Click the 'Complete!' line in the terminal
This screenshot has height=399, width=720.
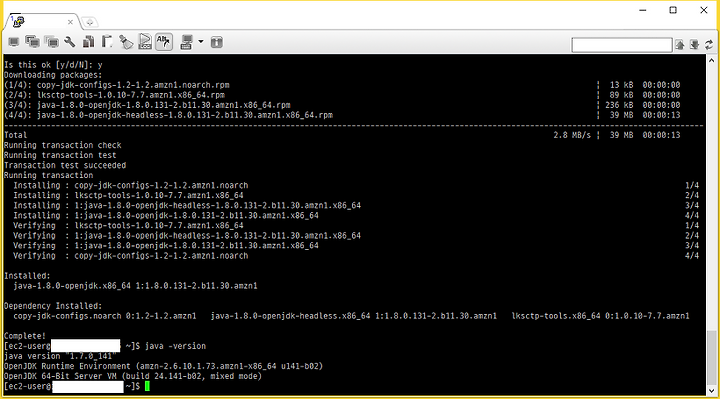click(x=25, y=336)
